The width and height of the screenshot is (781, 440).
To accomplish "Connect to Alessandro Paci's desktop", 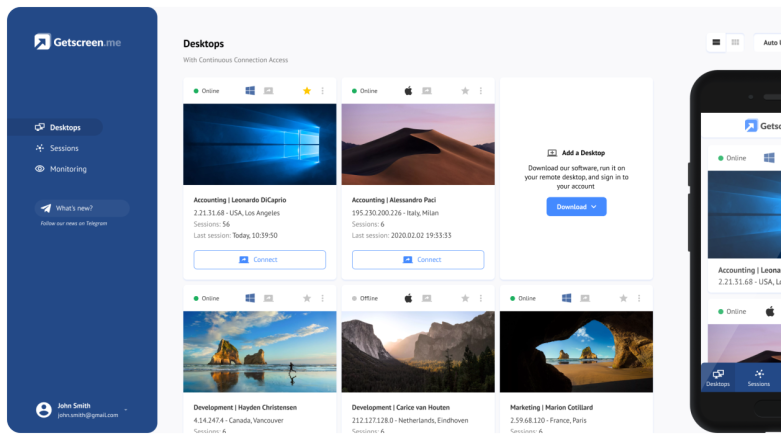I will pos(418,260).
